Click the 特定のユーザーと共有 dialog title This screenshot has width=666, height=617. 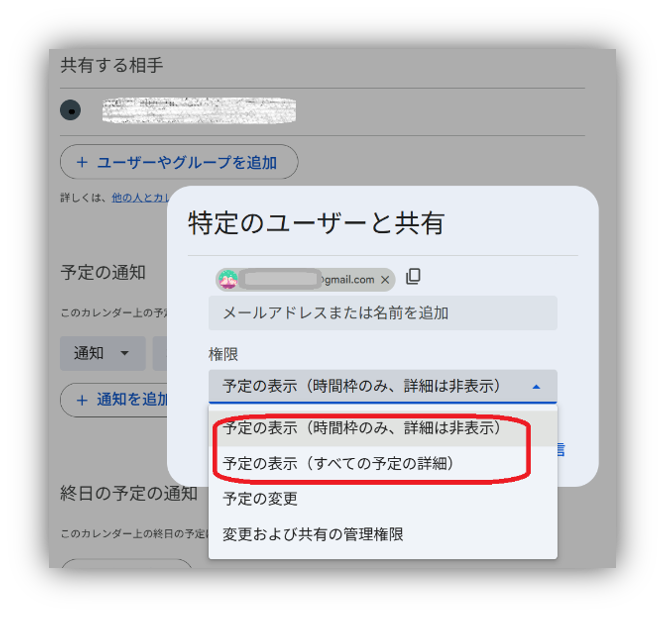coord(316,223)
